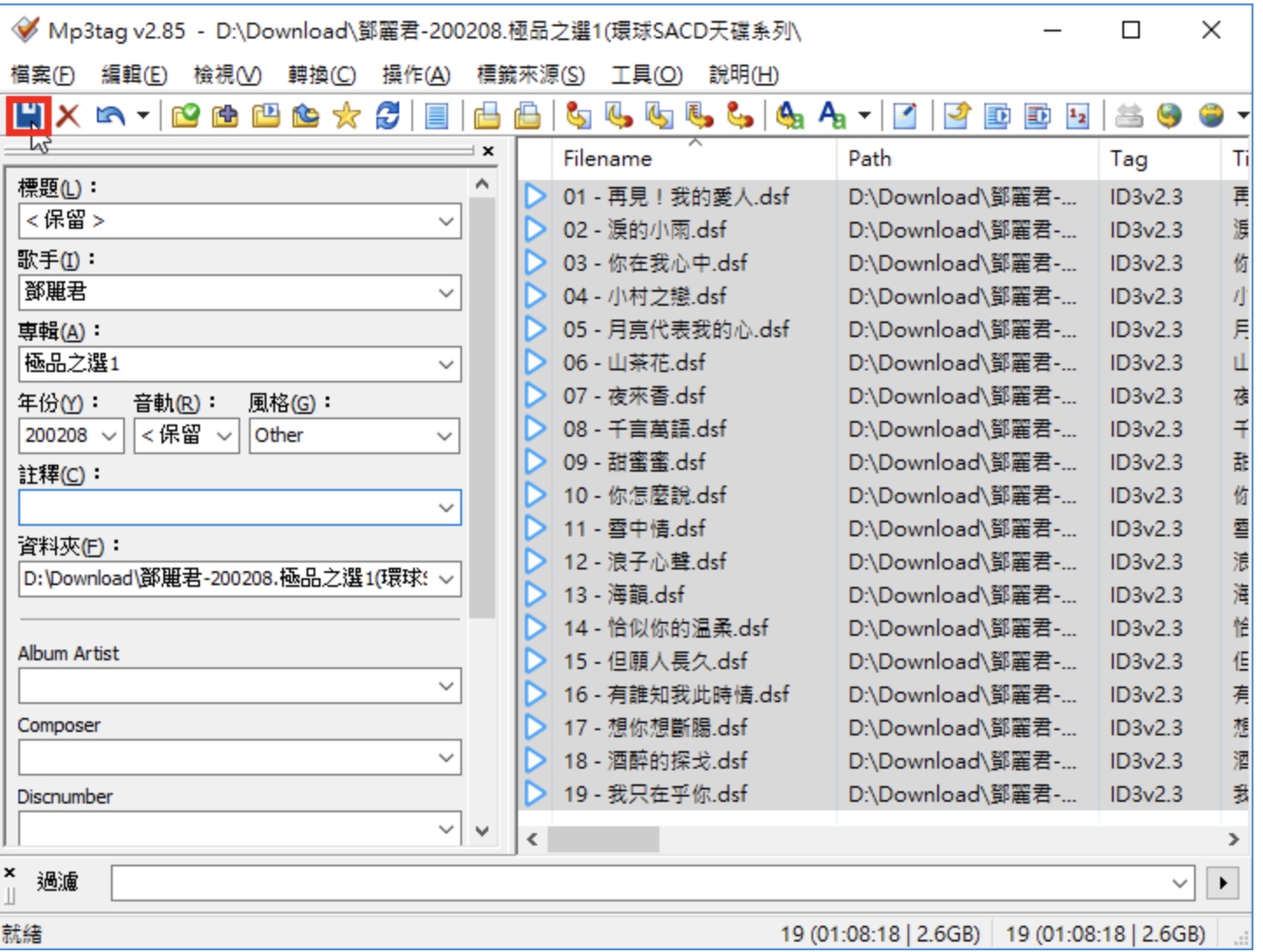Image resolution: width=1263 pixels, height=952 pixels.
Task: Click the yellow star Favorites icon
Action: coord(347,115)
